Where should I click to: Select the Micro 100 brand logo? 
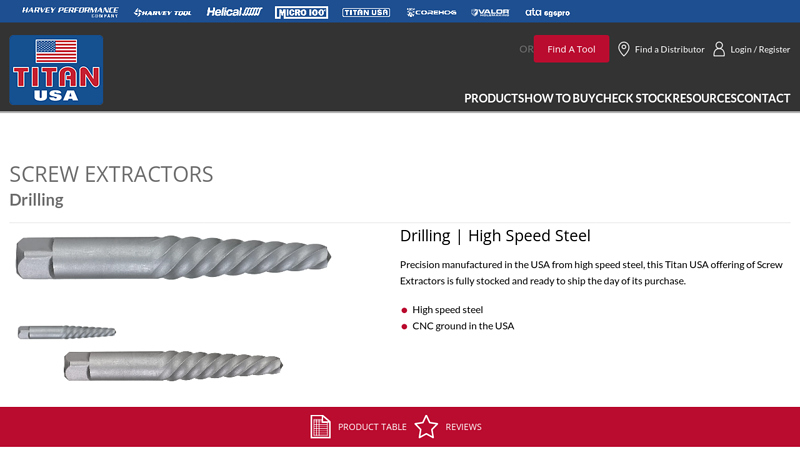[x=302, y=12]
